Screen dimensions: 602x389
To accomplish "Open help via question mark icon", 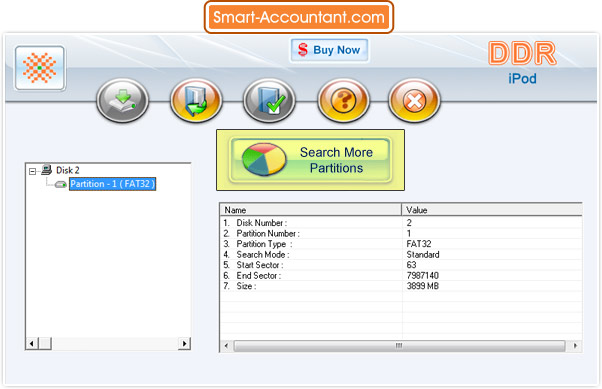I will click(343, 101).
